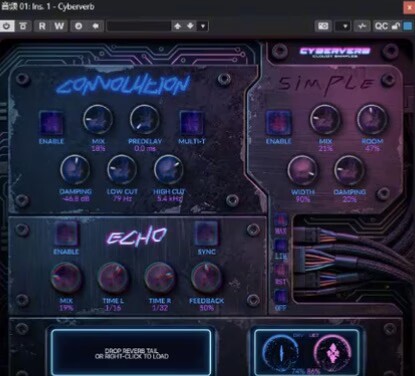Click the ROOM knob at 47%
This screenshot has width=415, height=376.
point(372,120)
